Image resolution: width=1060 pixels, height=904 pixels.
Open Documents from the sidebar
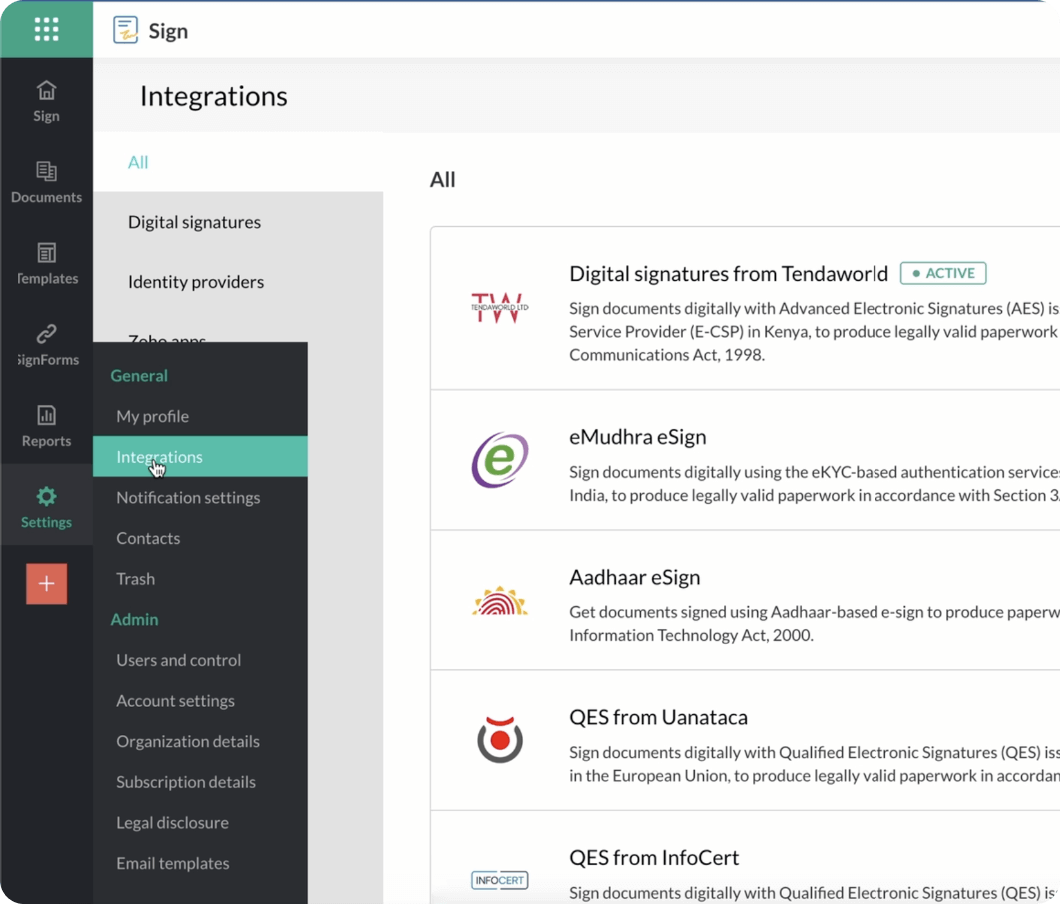46,172
